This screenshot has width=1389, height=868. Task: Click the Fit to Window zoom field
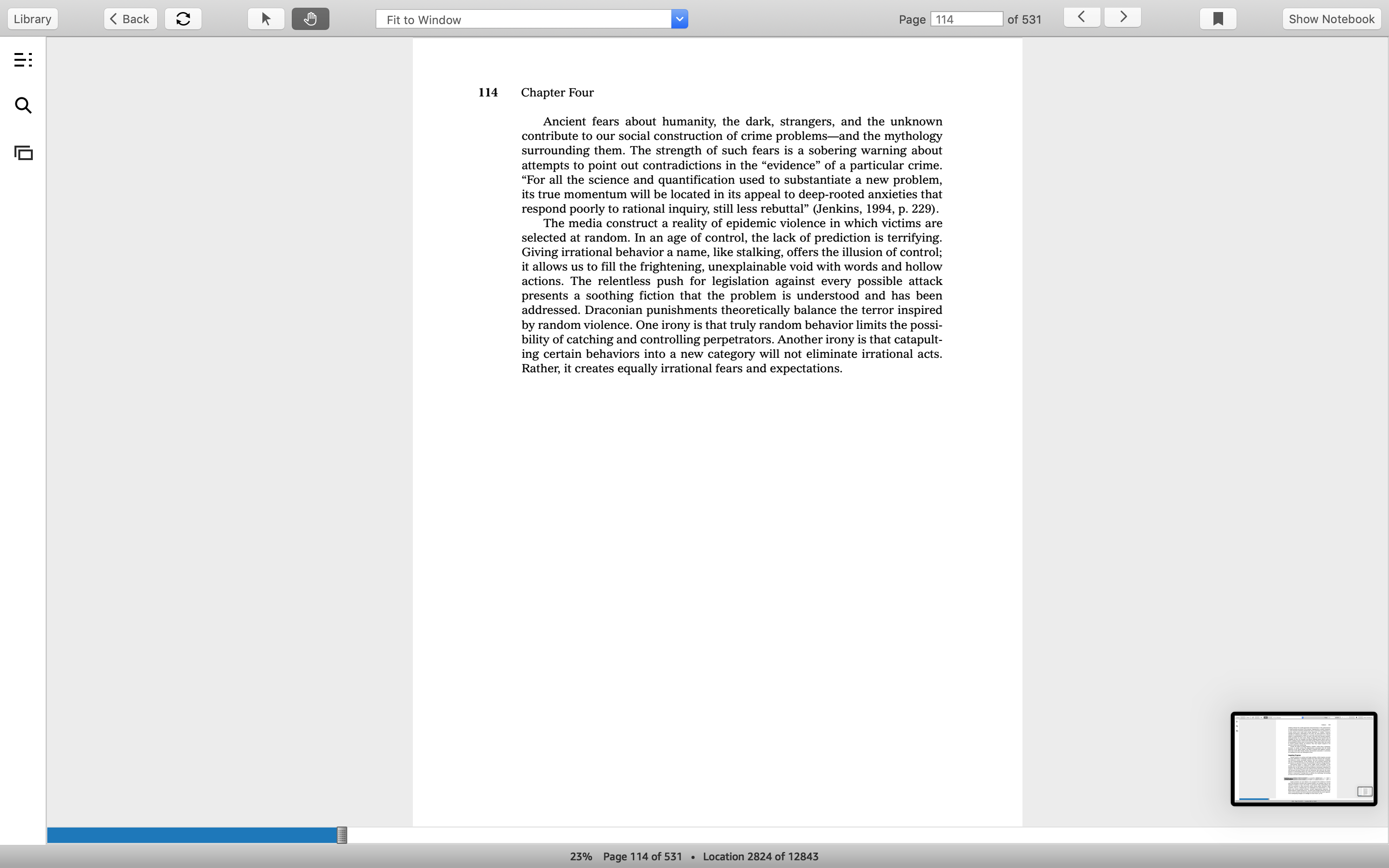[x=523, y=19]
